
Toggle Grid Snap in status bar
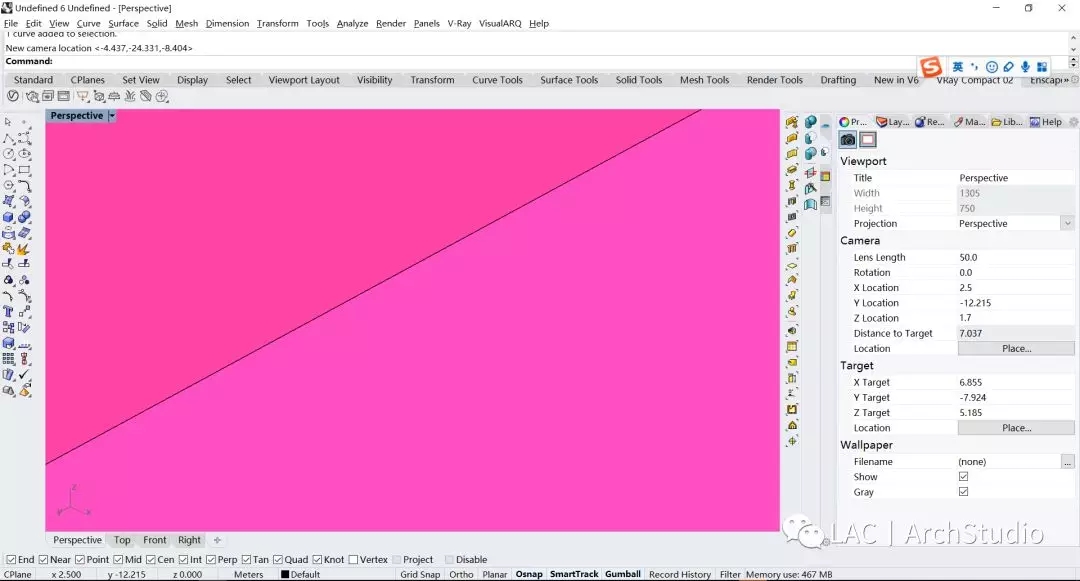[420, 574]
